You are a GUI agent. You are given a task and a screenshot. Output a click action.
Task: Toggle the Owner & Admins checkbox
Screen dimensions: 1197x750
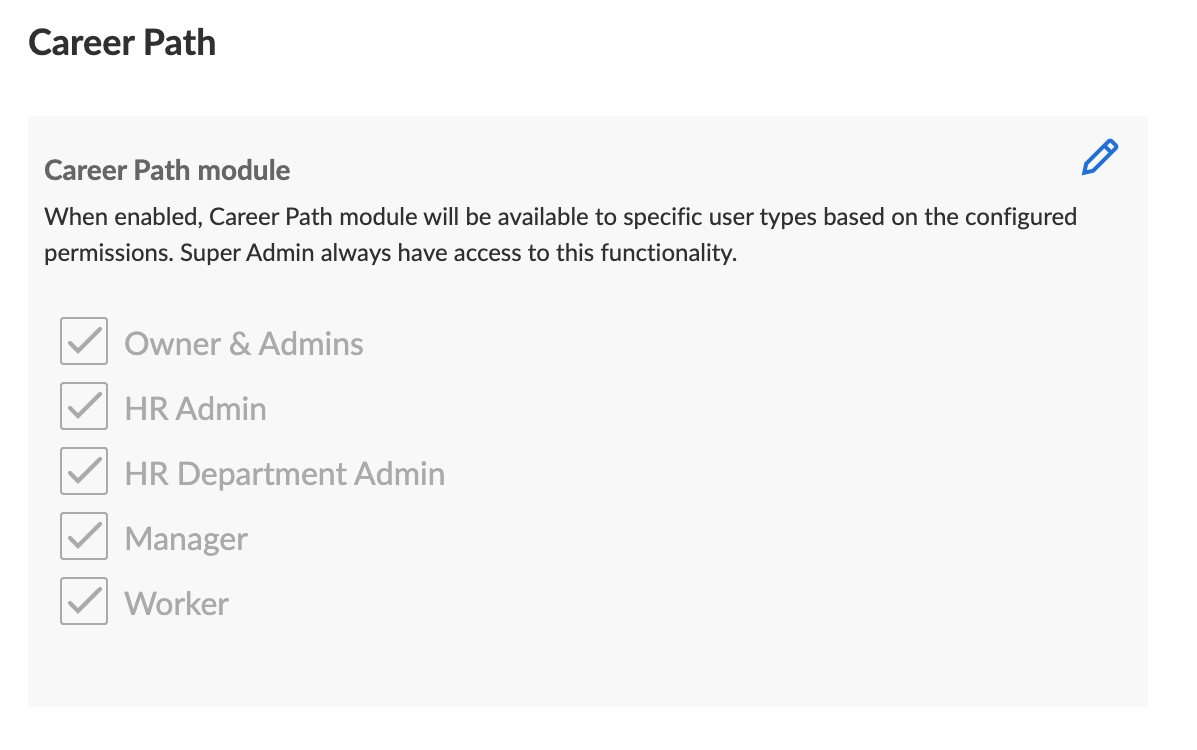[x=84, y=341]
